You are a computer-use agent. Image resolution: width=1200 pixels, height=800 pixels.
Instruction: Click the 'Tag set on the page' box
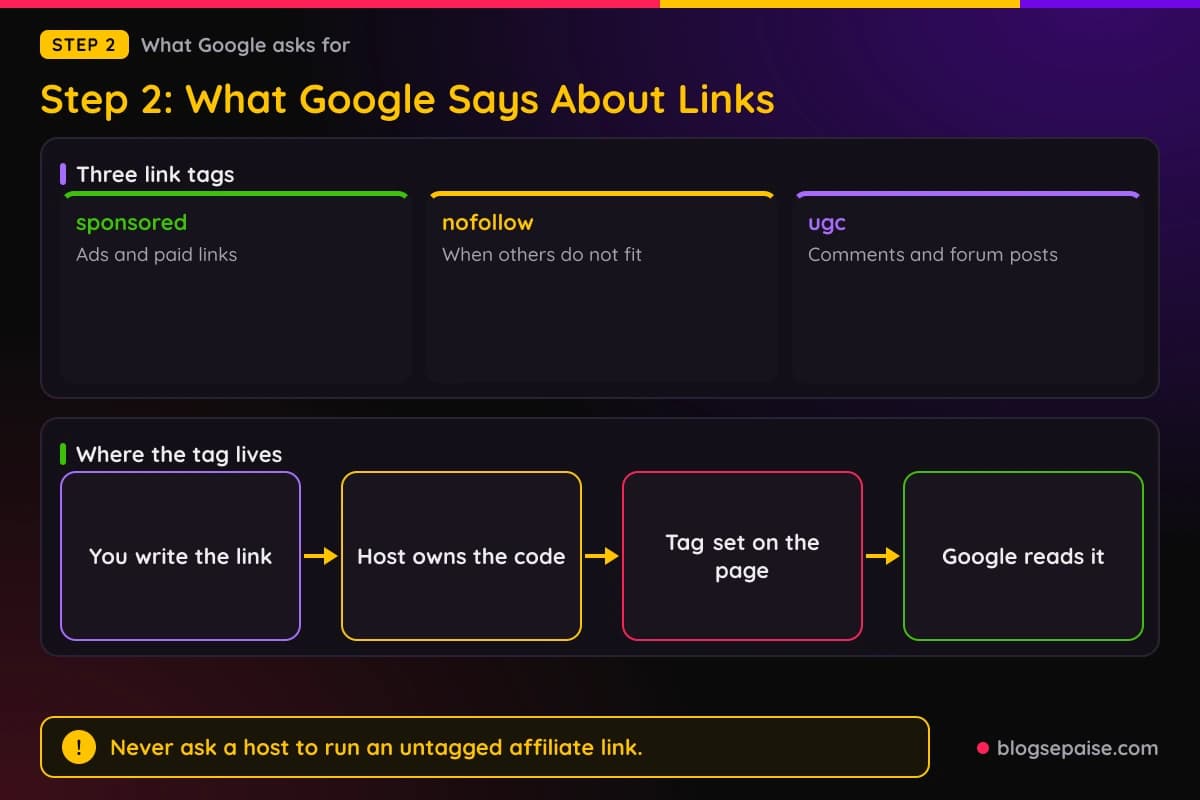[742, 556]
